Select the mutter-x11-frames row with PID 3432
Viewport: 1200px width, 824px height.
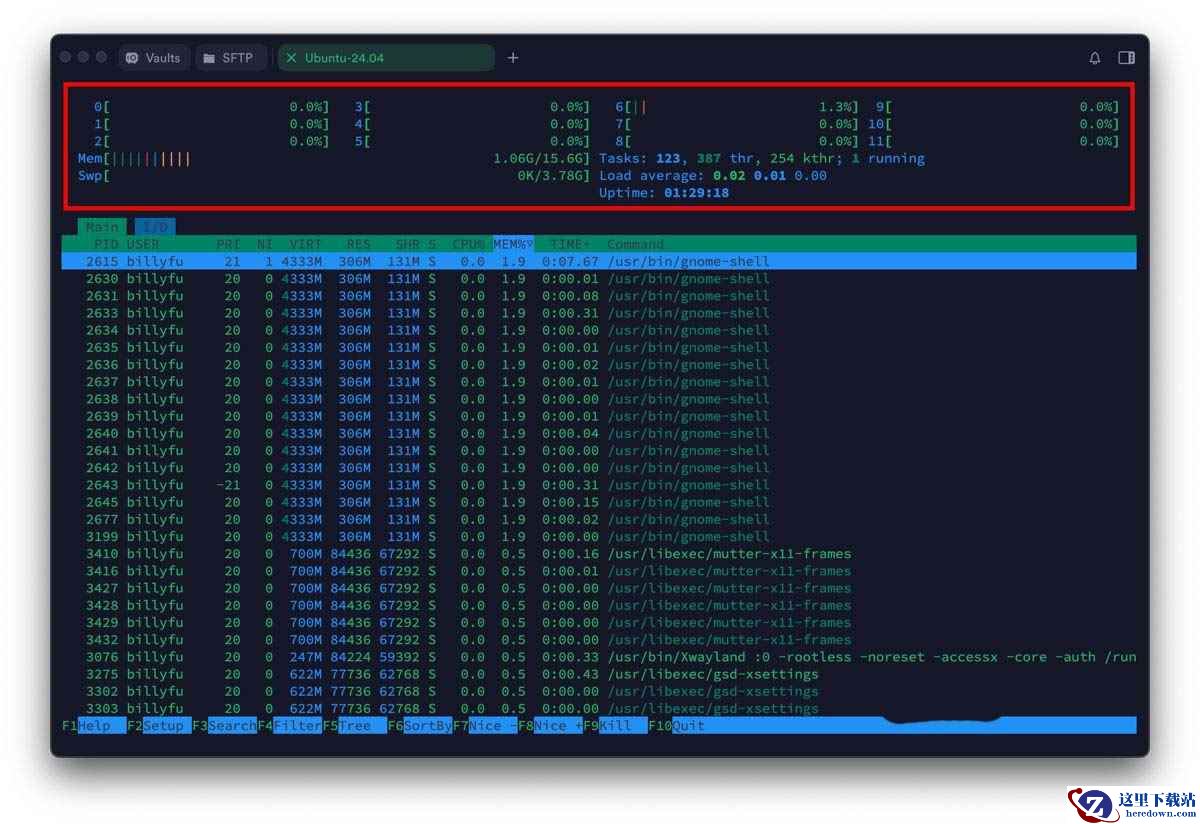point(599,640)
